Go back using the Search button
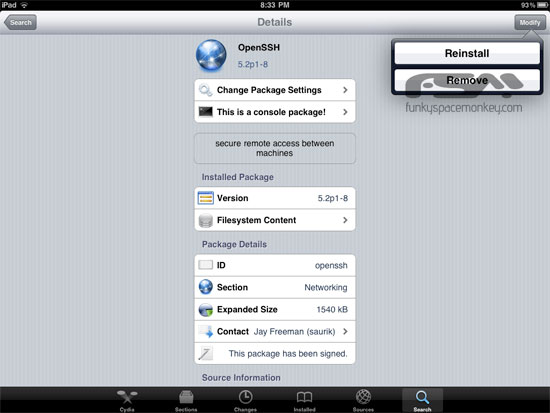Screen dimensions: 550x413 20,22
